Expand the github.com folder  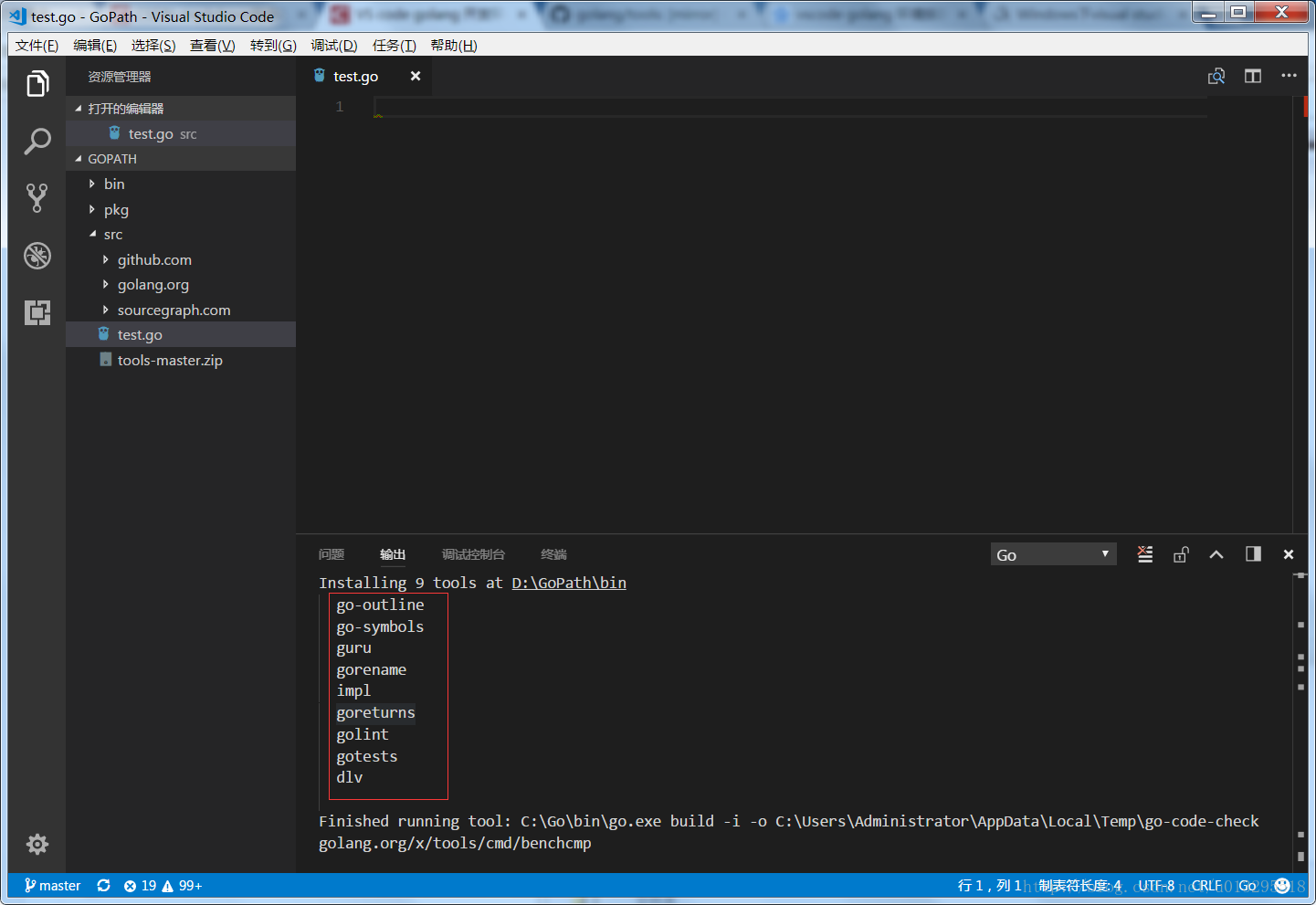[181, 259]
